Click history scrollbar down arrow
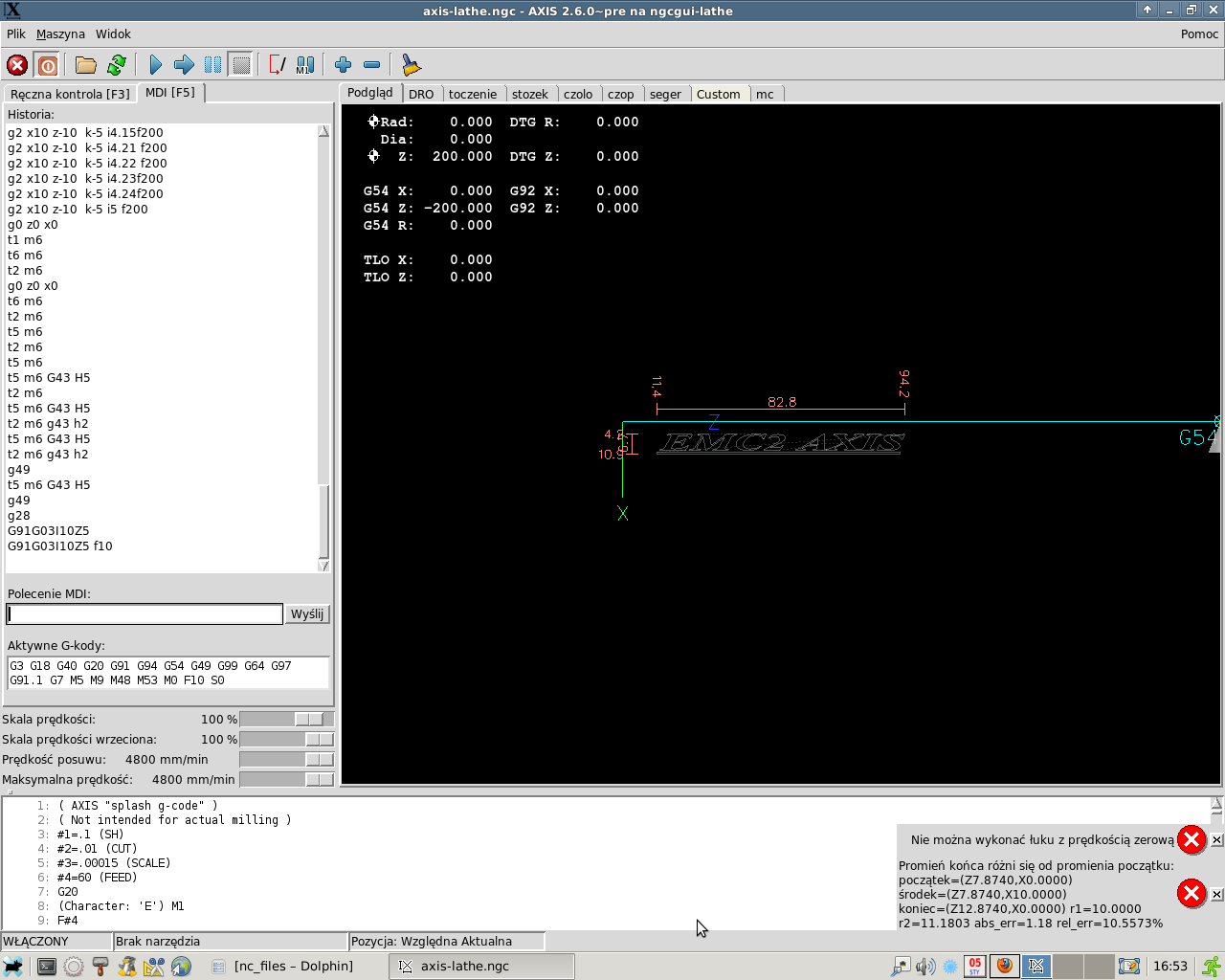The image size is (1225, 980). (323, 566)
